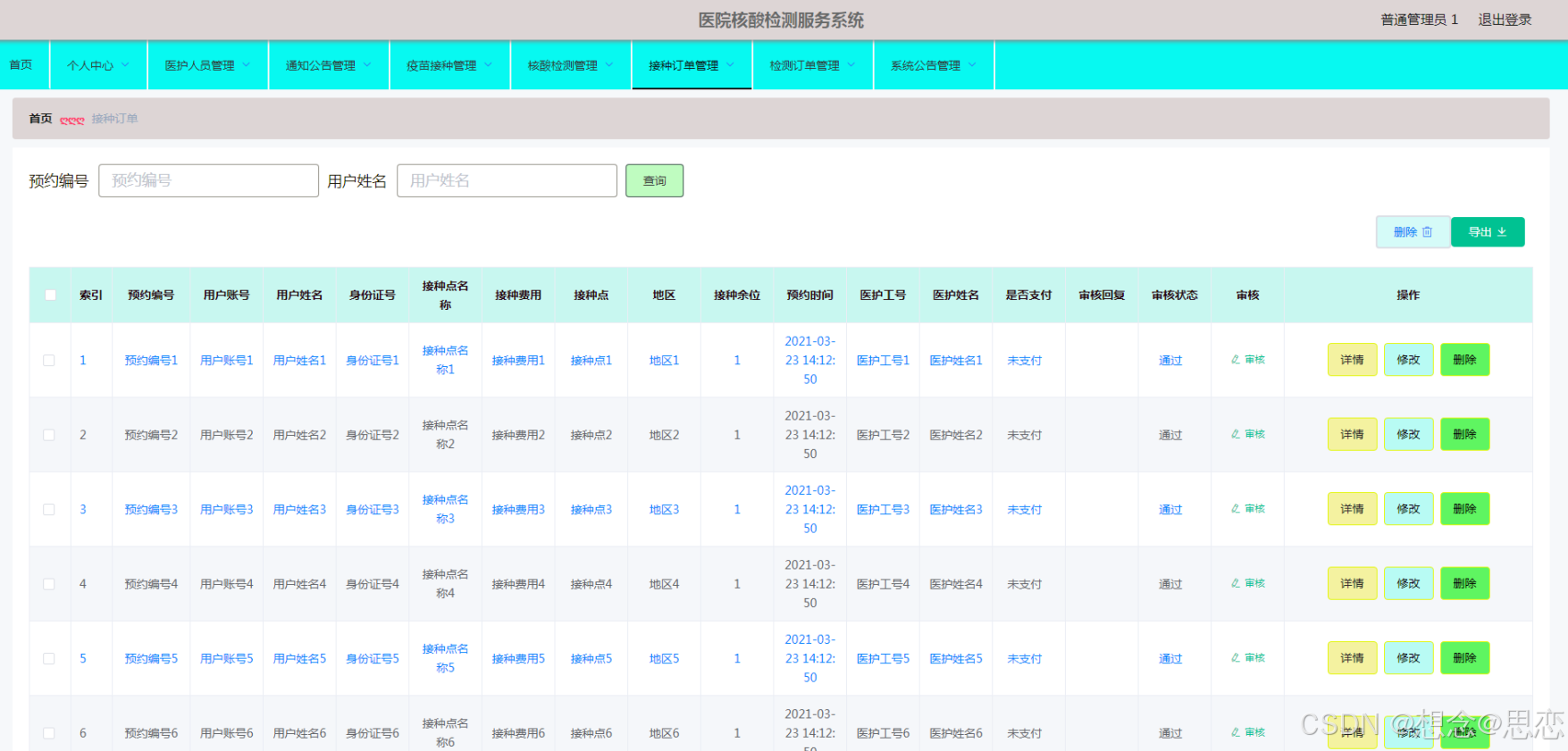1568x751 pixels.
Task: Click the trash icon on 删除 batch button
Action: (1428, 232)
